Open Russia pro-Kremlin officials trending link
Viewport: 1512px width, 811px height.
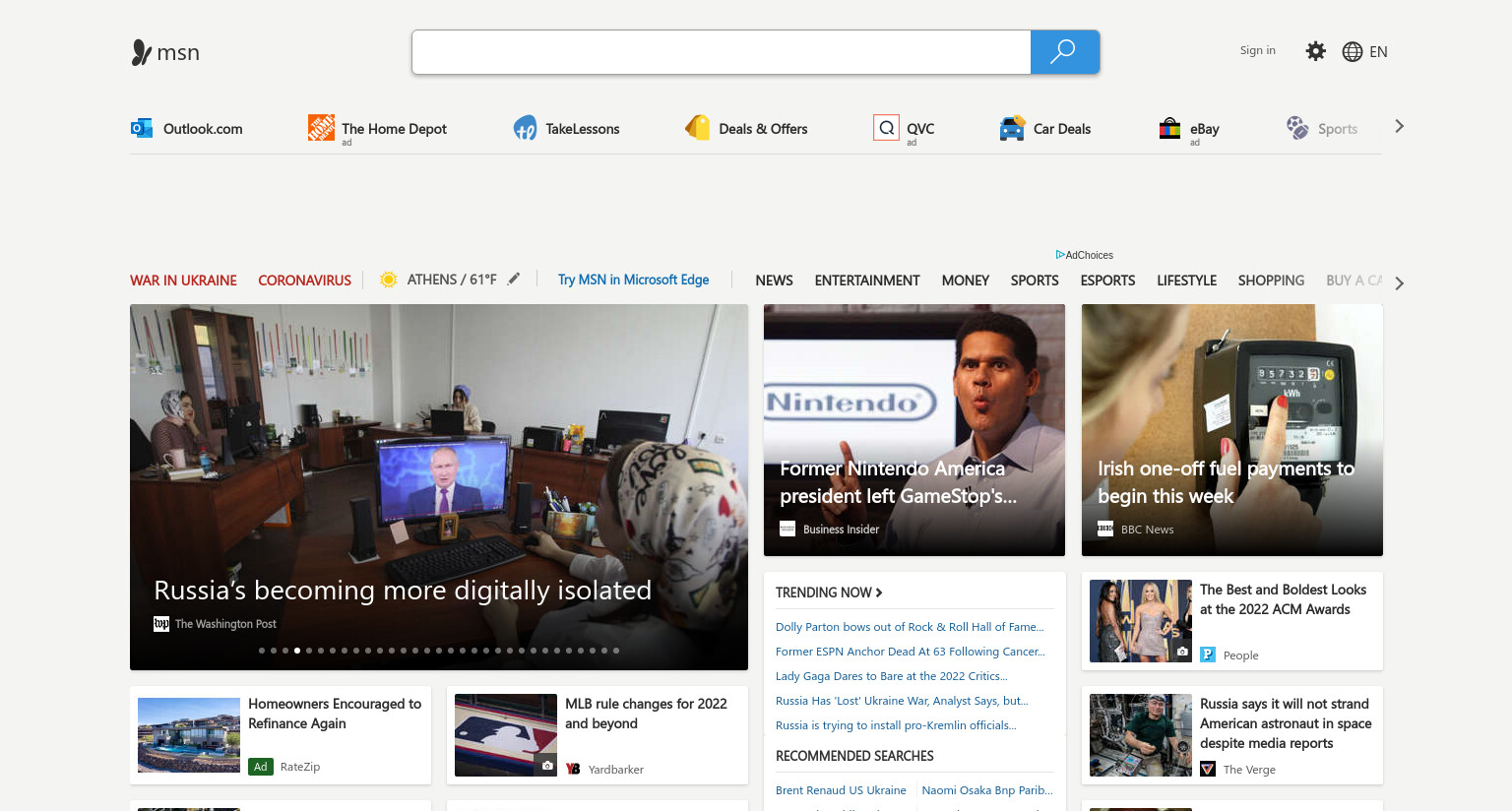tap(896, 725)
